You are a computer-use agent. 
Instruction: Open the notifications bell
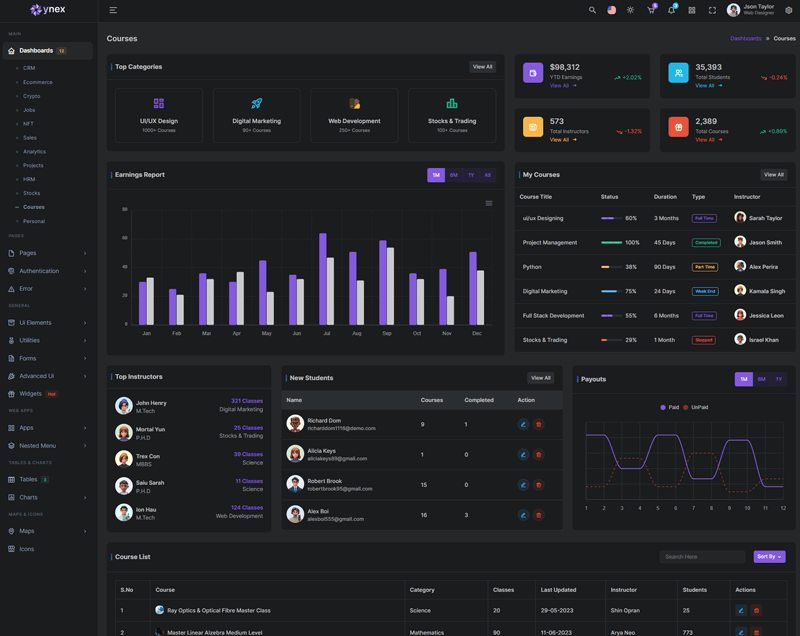(671, 10)
